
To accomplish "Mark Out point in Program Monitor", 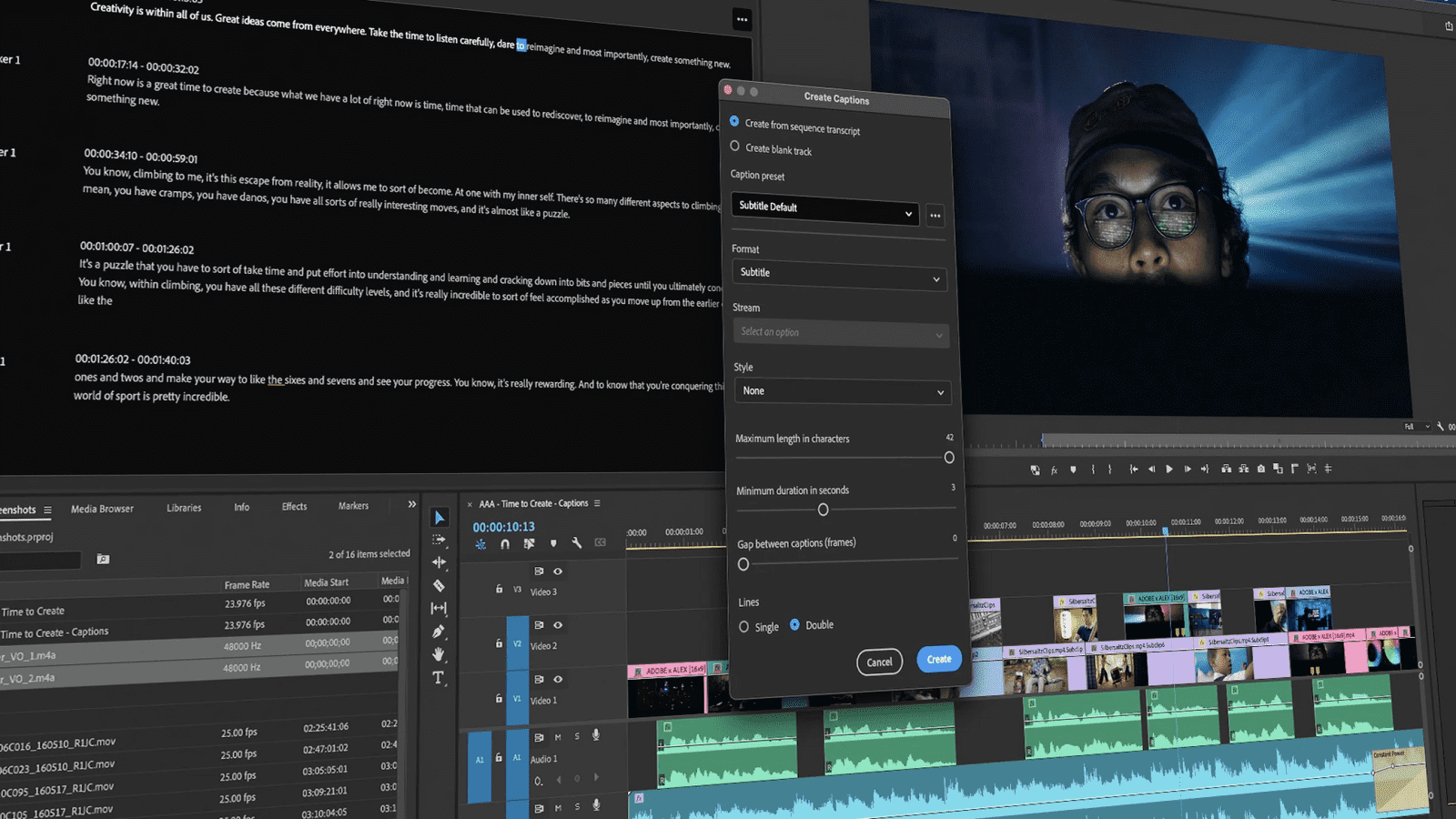I will pos(1109,469).
